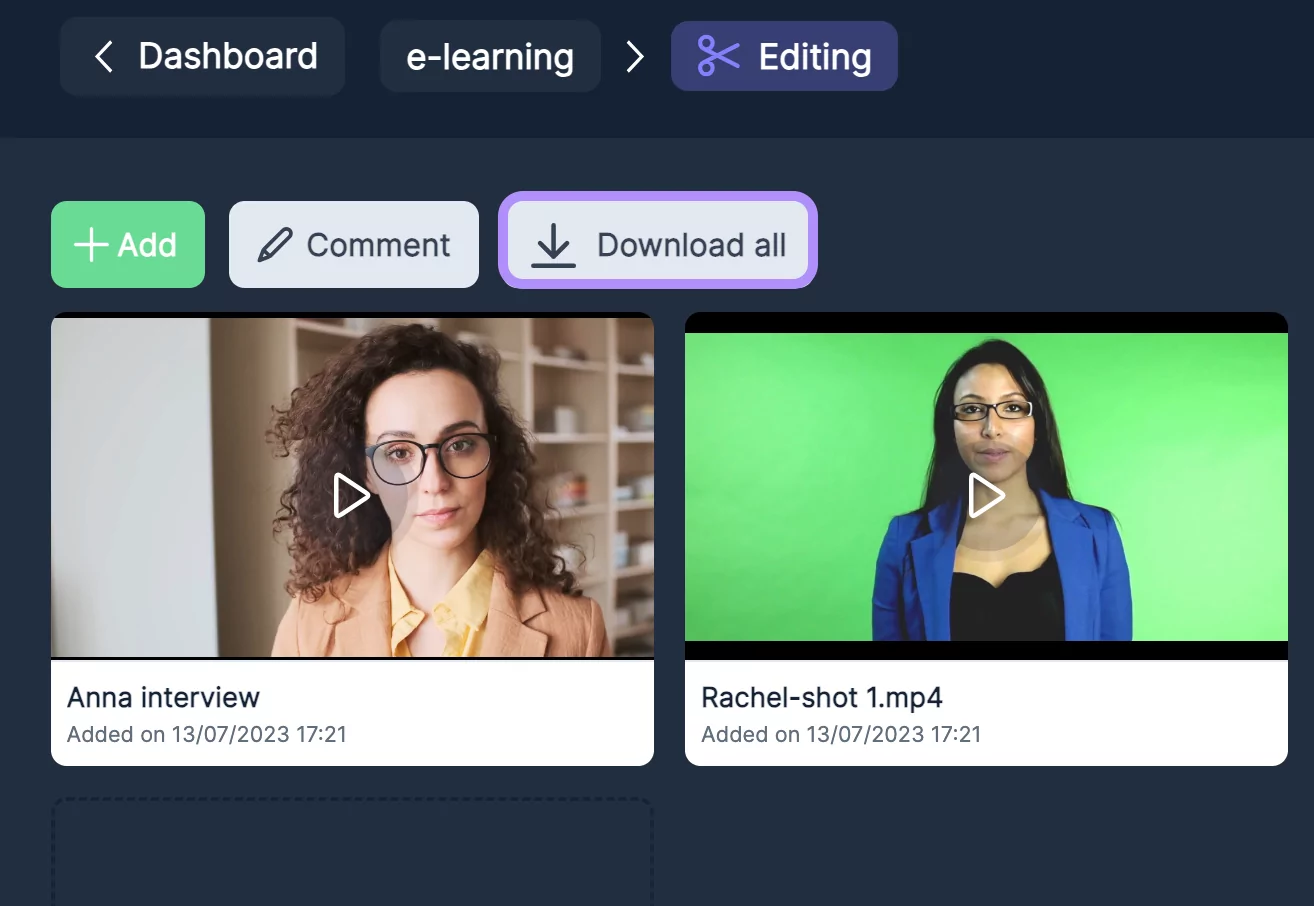Click the scissors icon in Editing

[x=718, y=56]
